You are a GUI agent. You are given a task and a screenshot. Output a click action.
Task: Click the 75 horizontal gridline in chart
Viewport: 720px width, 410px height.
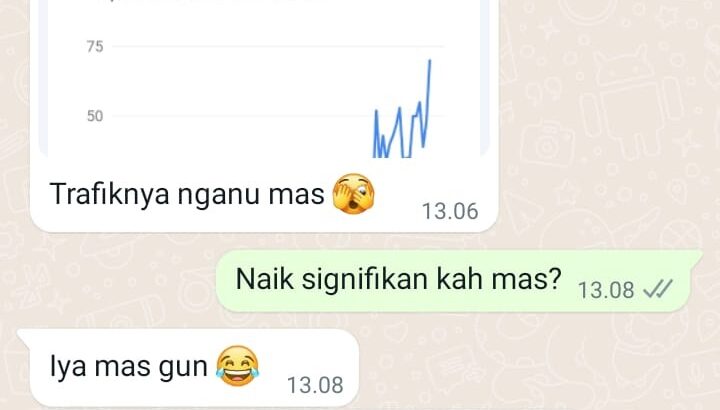(278, 46)
